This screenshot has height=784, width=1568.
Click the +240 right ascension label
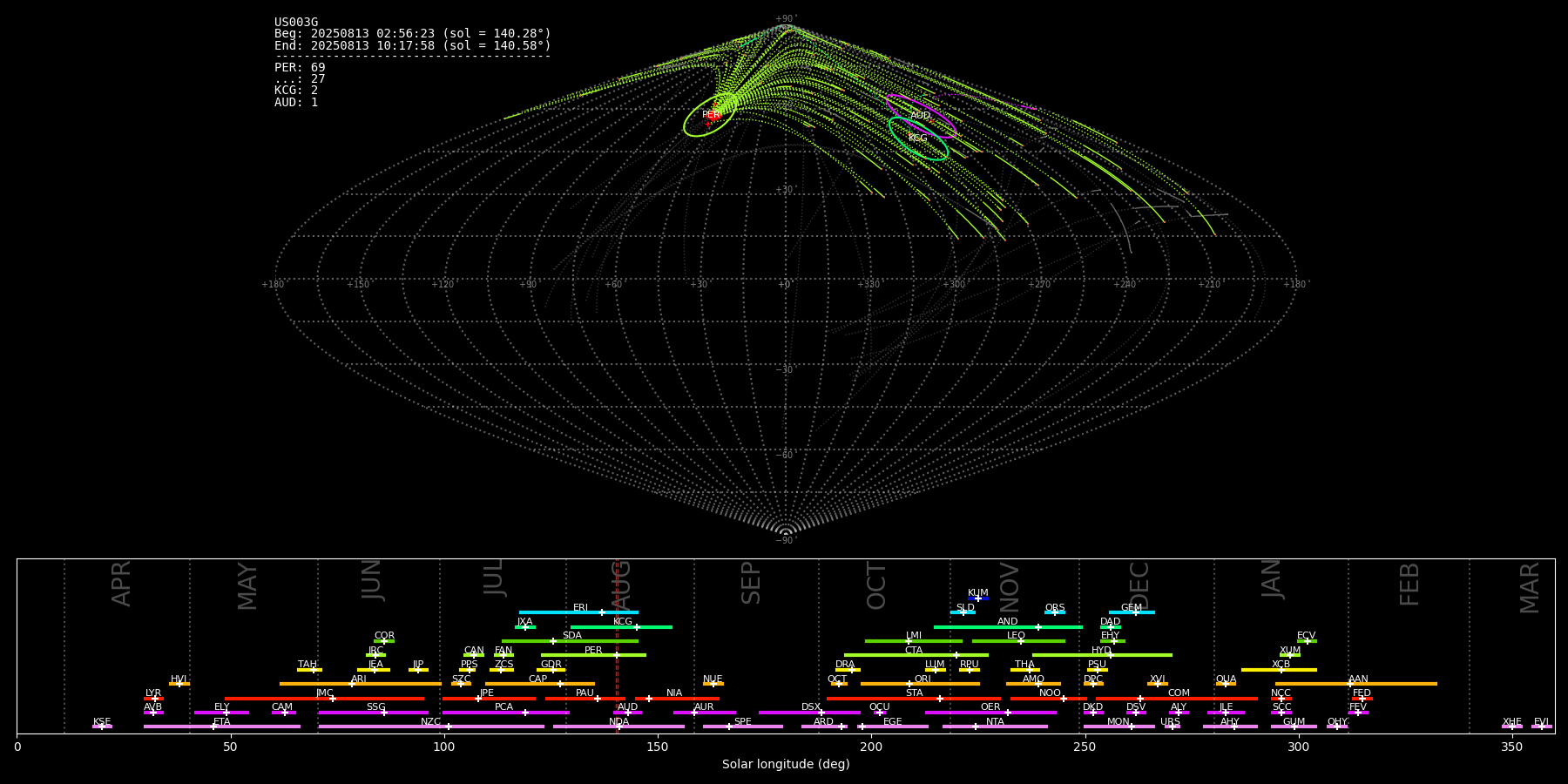pyautogui.click(x=1125, y=285)
